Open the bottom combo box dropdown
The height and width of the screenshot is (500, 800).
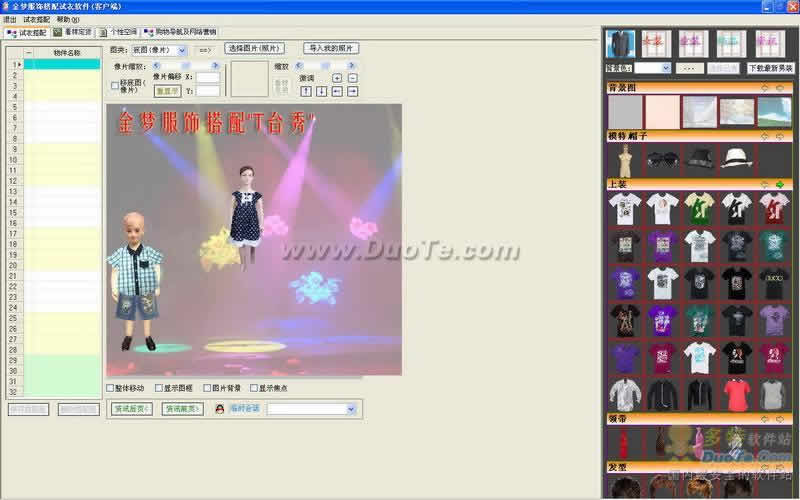(x=351, y=409)
